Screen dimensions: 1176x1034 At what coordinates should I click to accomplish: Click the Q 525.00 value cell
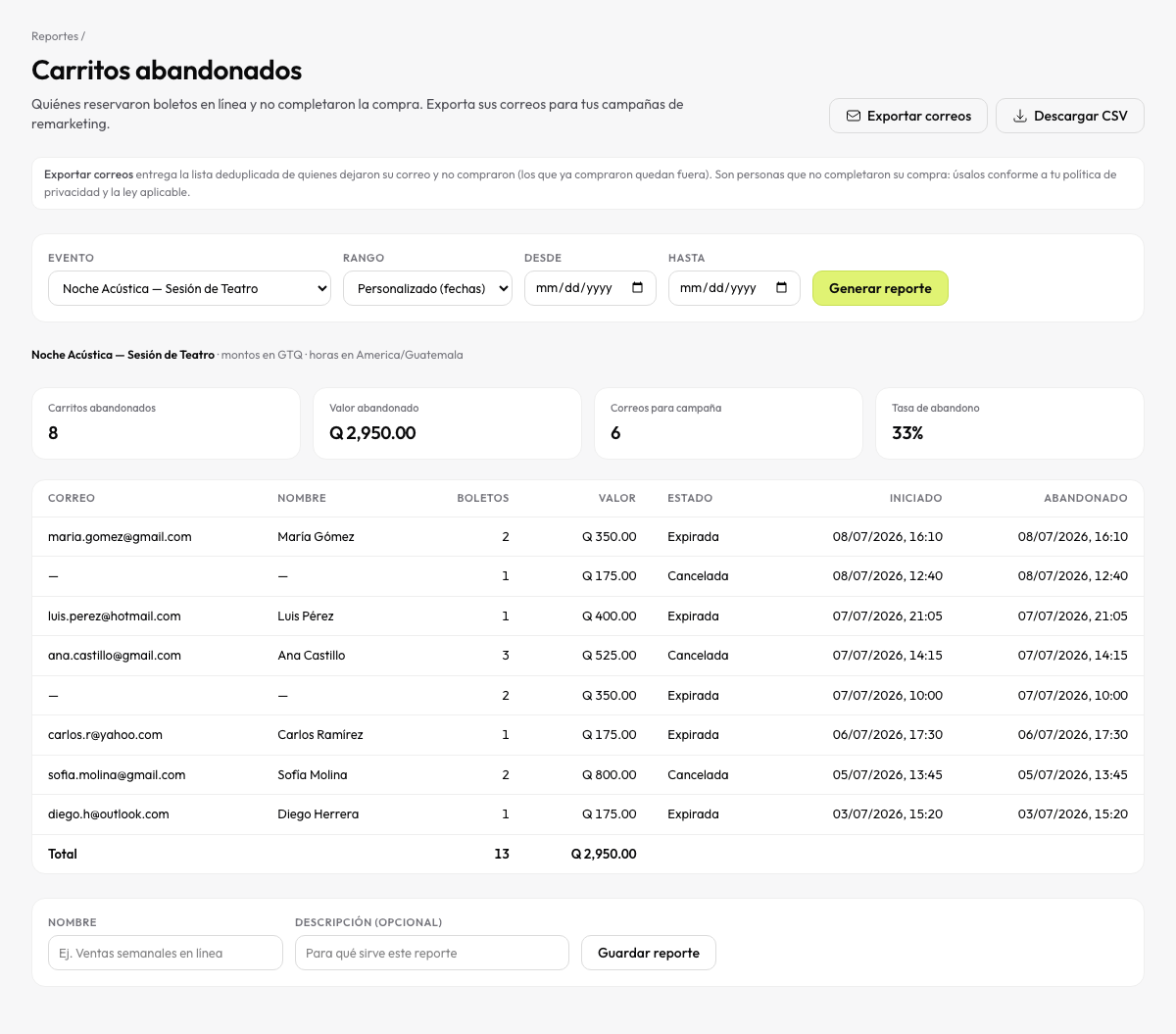610,656
